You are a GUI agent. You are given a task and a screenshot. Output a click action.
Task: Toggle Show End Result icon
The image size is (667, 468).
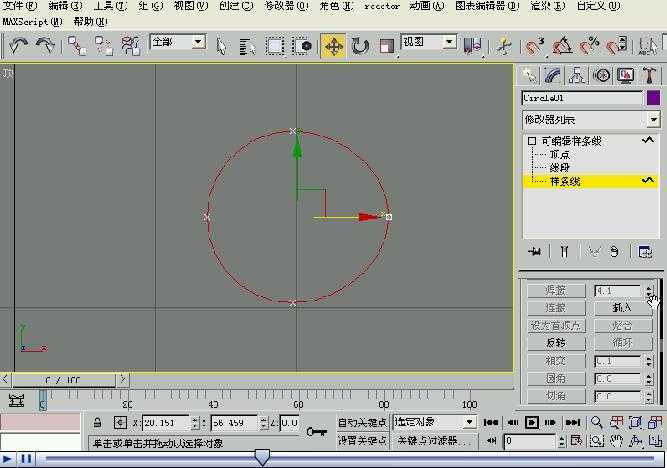[564, 251]
